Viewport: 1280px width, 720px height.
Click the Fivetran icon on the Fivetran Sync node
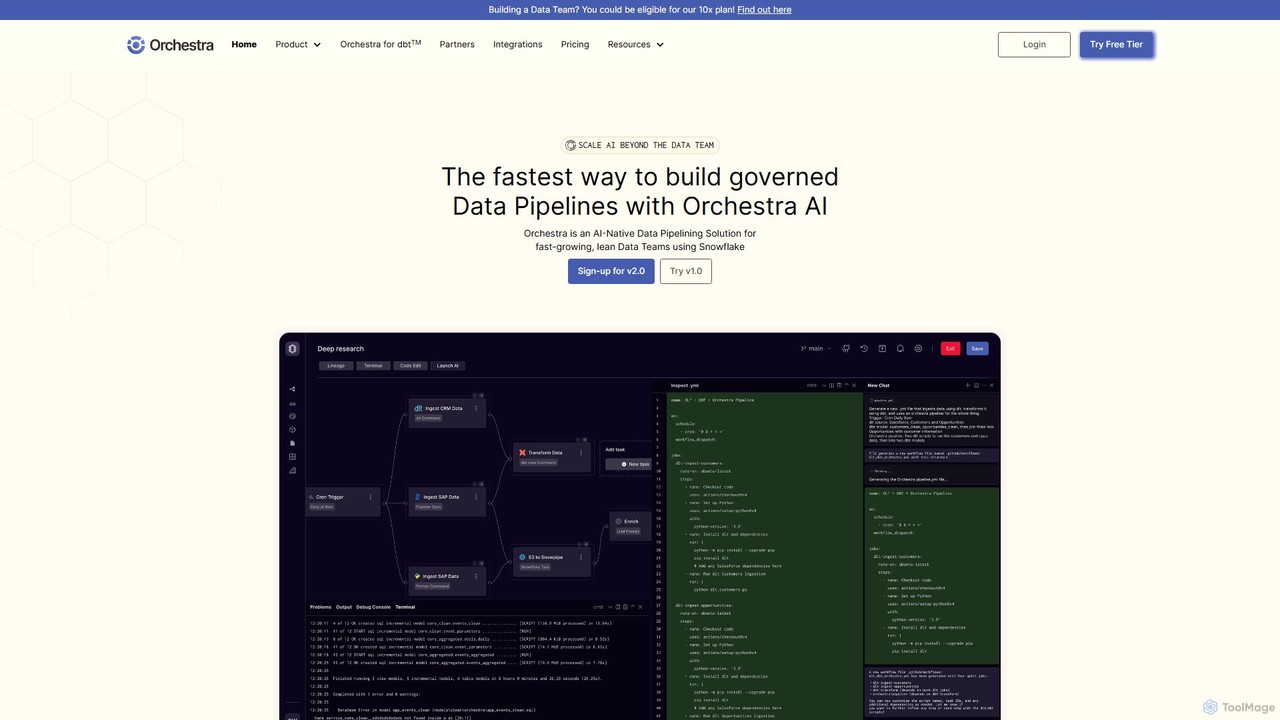point(417,497)
